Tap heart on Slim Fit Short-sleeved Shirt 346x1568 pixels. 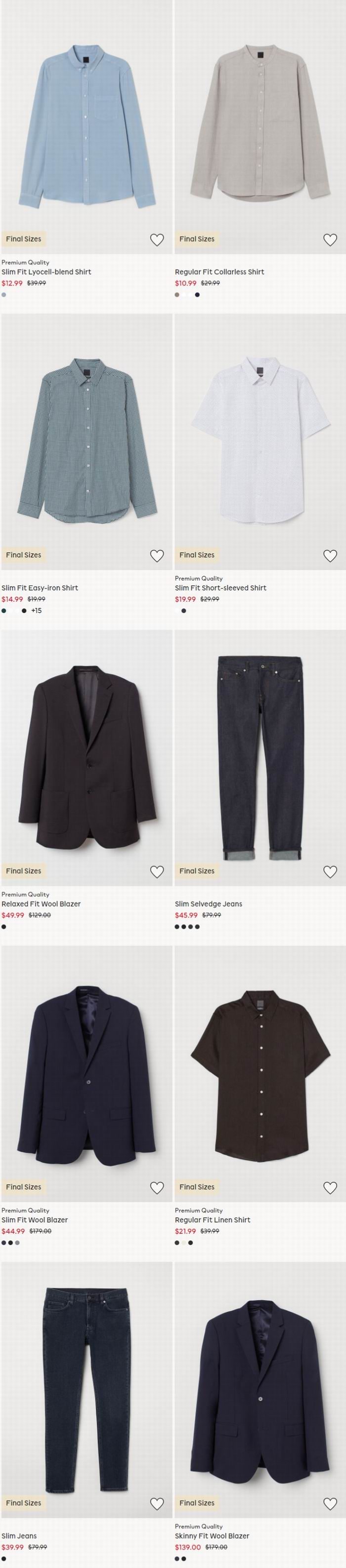coord(330,556)
